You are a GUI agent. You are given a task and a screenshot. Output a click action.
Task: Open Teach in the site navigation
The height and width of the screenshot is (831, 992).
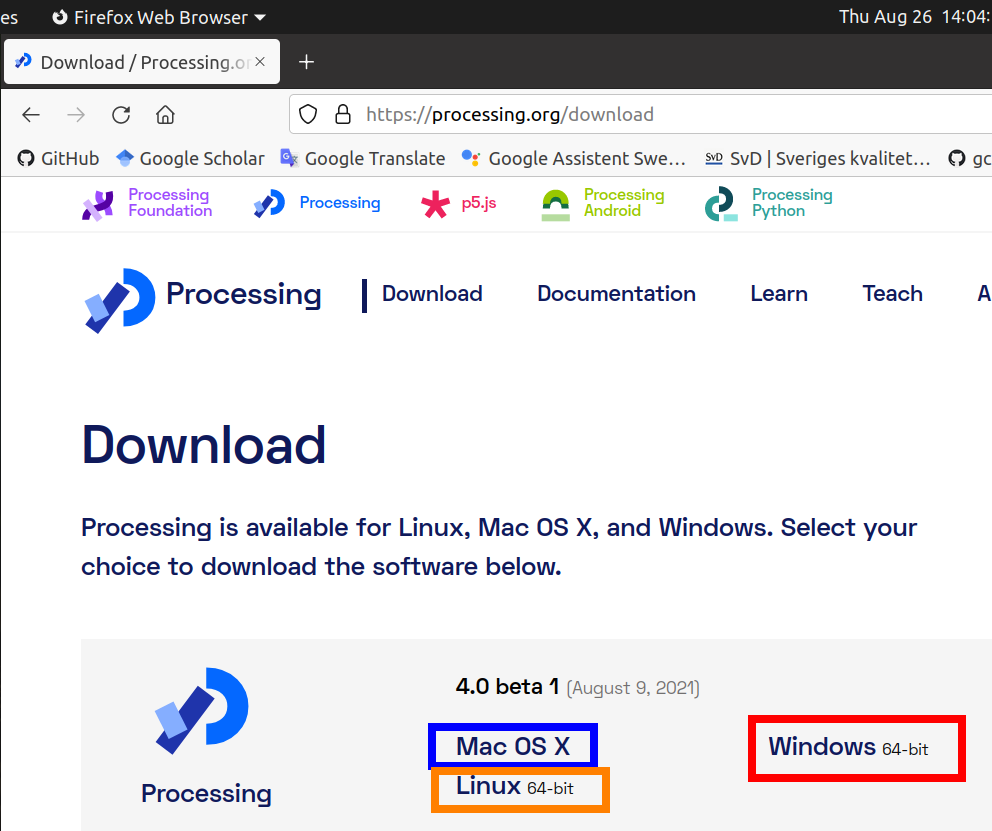893,293
